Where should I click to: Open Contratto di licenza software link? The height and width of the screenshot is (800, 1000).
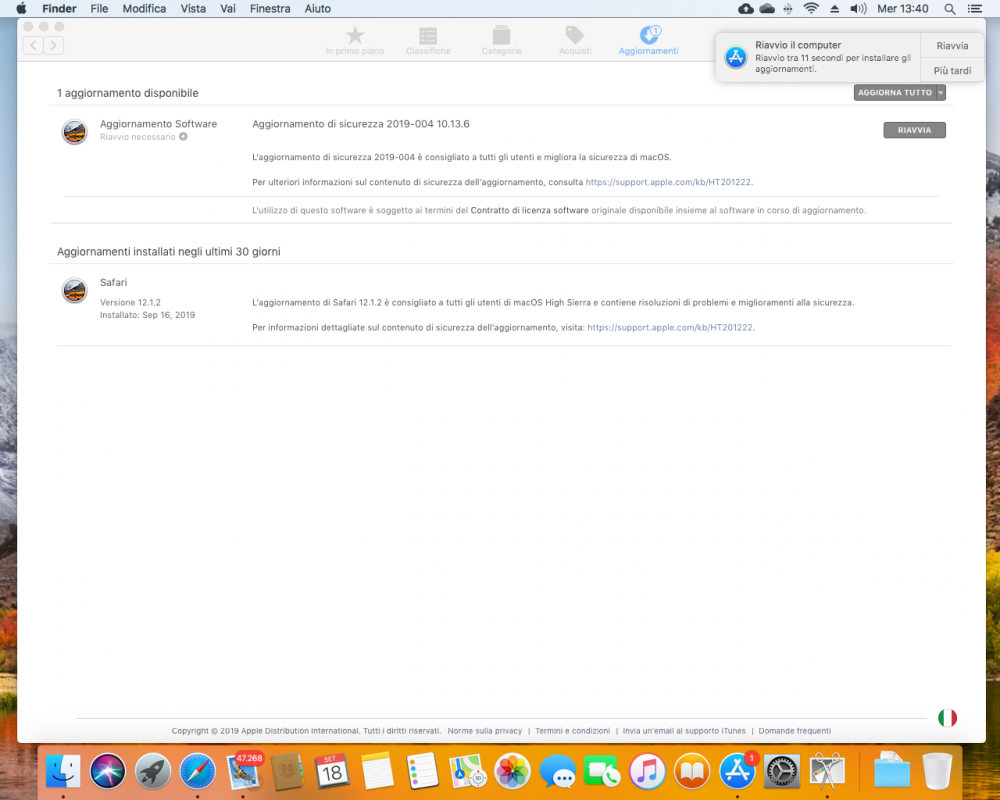tap(529, 210)
